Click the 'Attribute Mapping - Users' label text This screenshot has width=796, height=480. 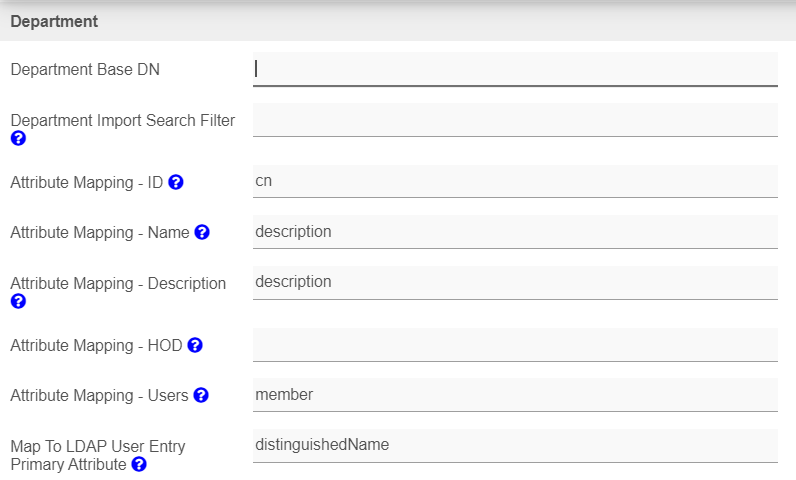click(x=99, y=395)
